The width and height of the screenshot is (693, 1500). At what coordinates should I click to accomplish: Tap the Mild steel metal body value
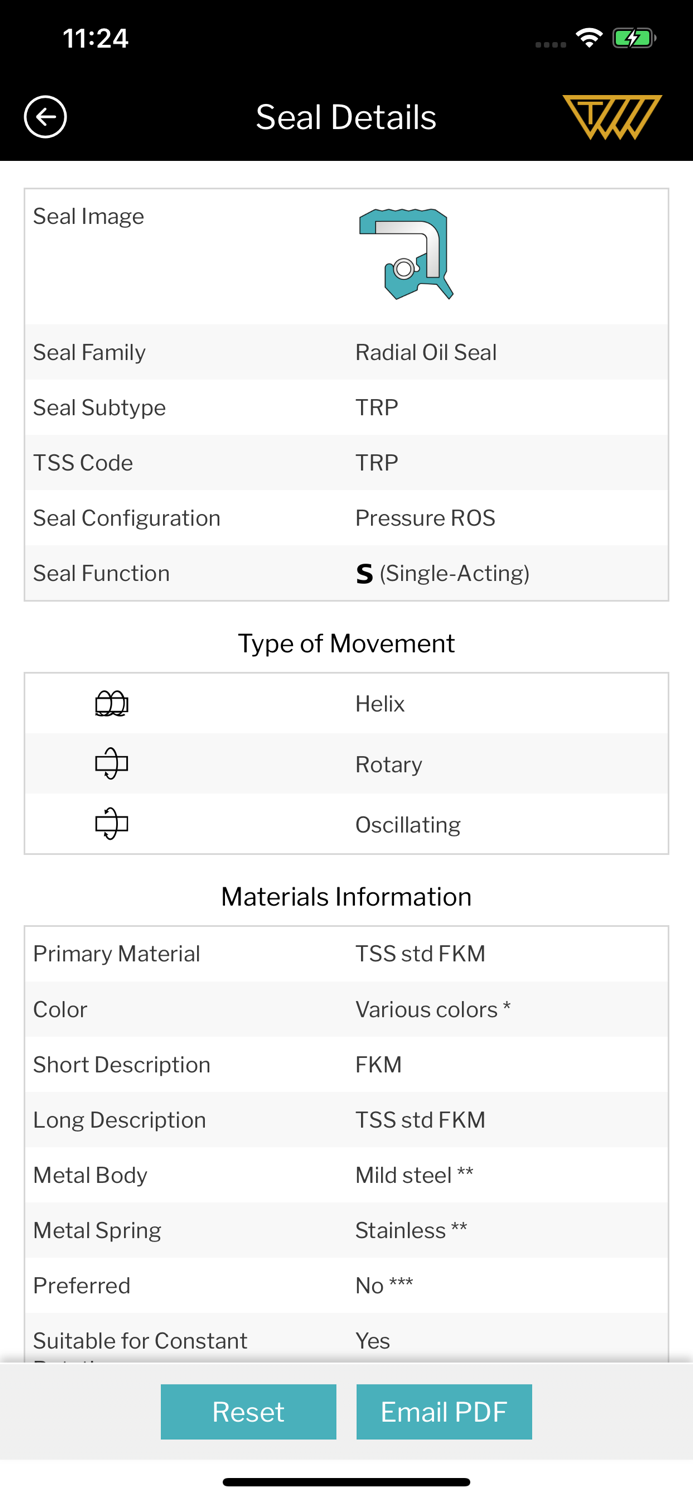[x=414, y=1175]
